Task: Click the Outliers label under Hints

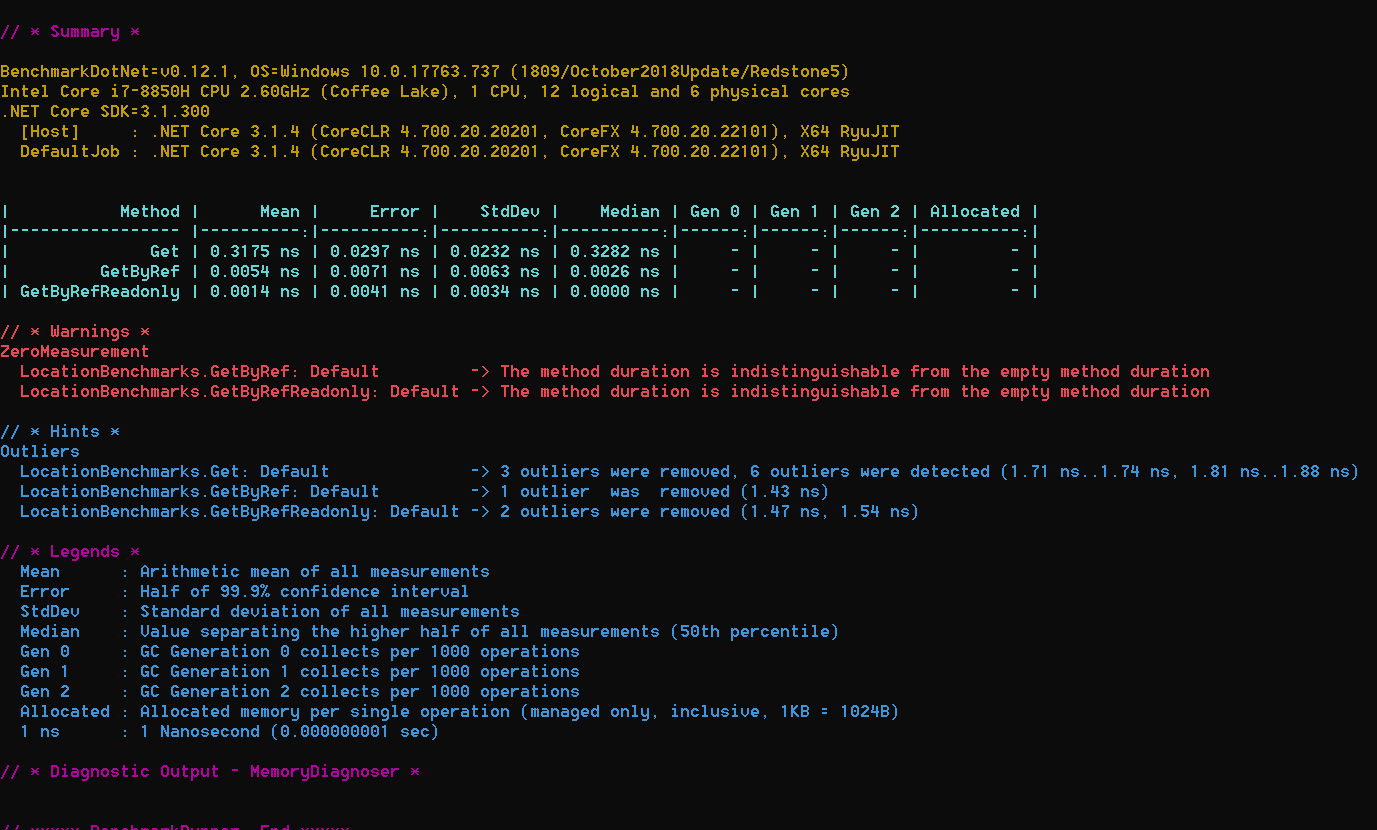Action: tap(40, 452)
